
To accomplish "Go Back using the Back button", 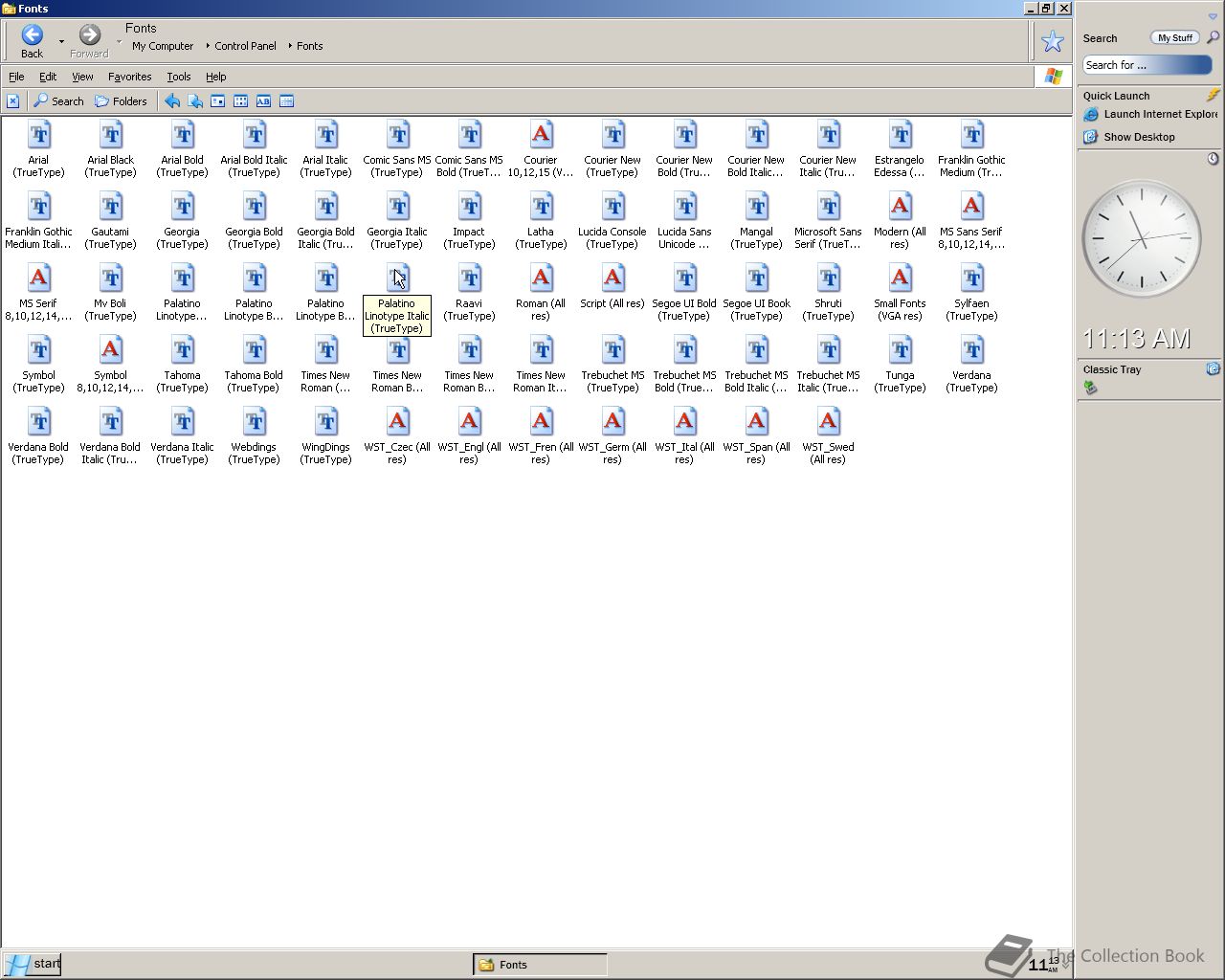I will click(32, 41).
